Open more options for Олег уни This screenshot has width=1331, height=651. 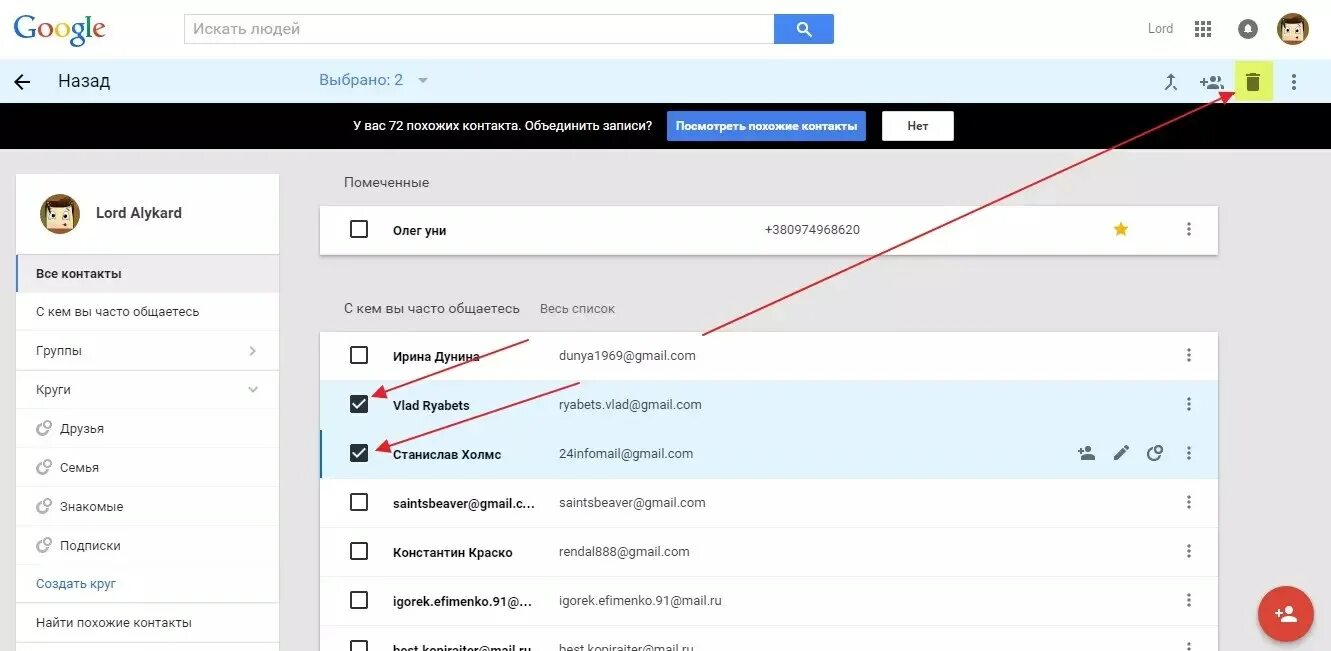pos(1189,230)
